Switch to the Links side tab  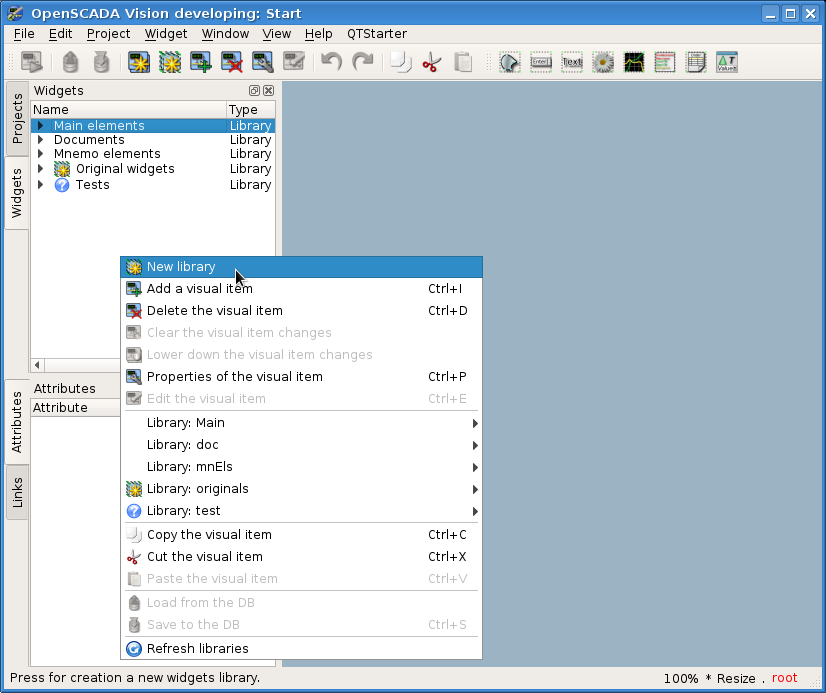17,492
